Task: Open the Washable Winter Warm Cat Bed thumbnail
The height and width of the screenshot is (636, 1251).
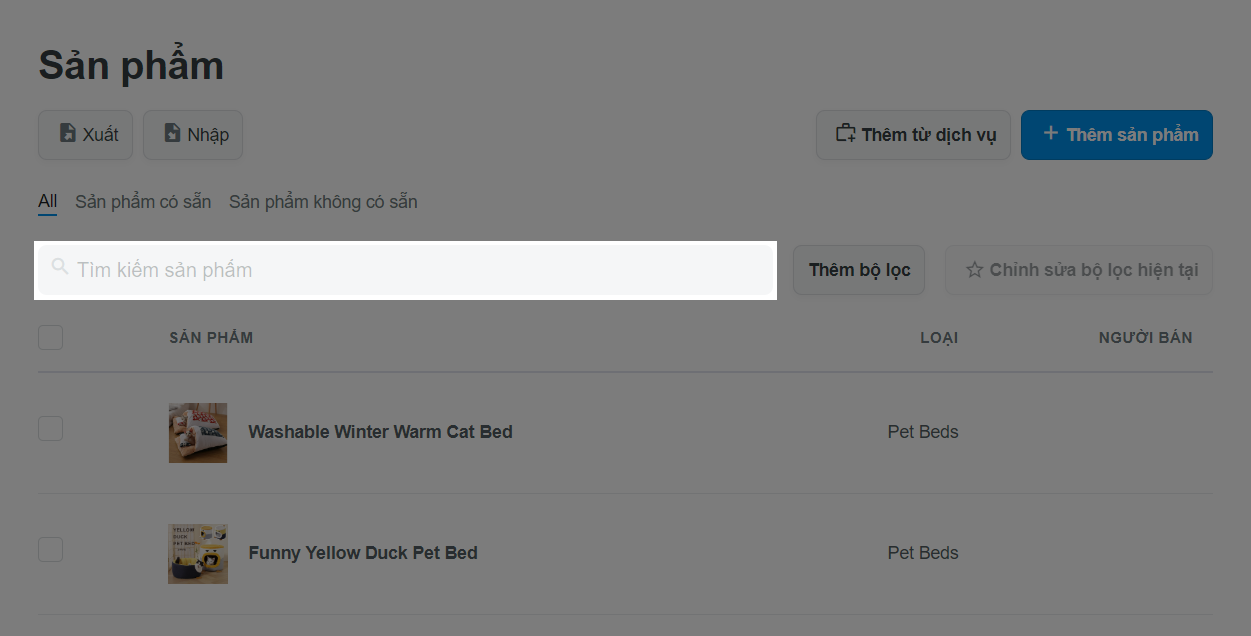Action: coord(198,433)
